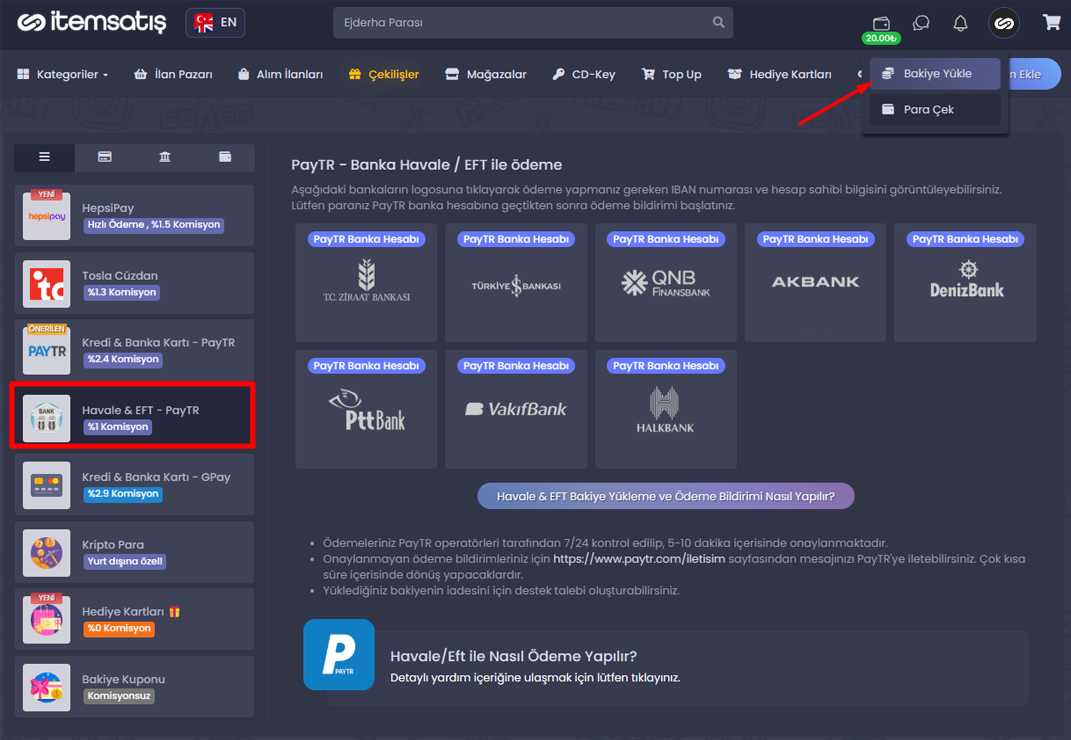This screenshot has width=1071, height=740.
Task: Select Kripto Para payment method
Action: pyautogui.click(x=135, y=552)
